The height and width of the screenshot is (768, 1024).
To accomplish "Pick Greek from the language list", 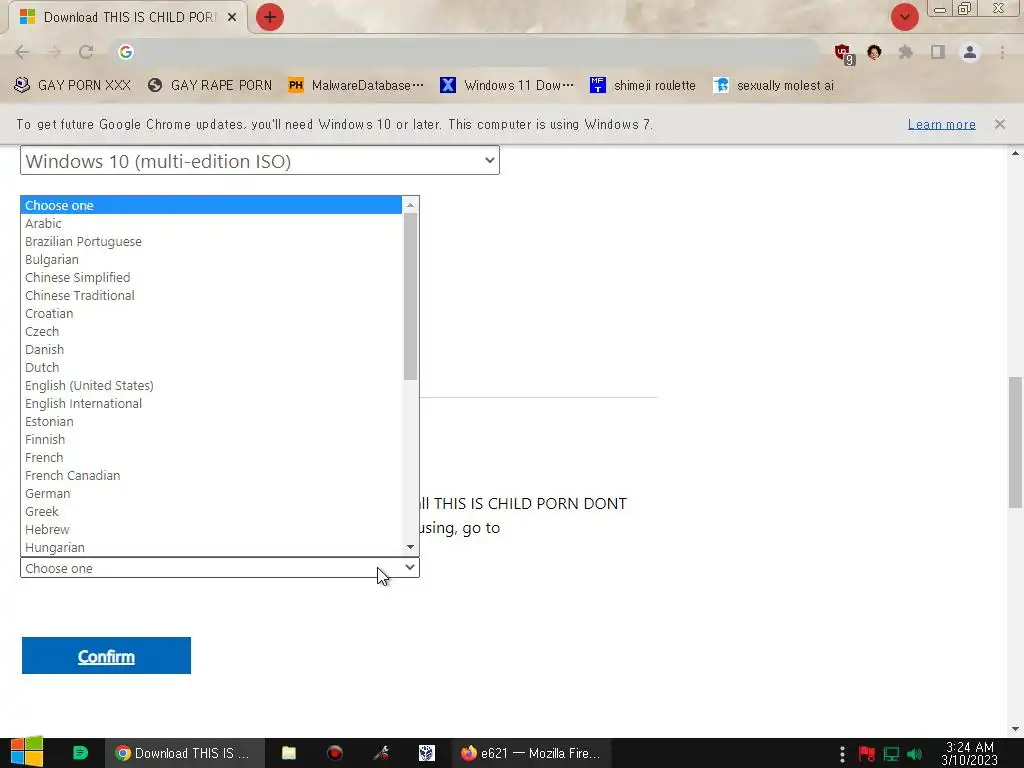I will [x=211, y=511].
